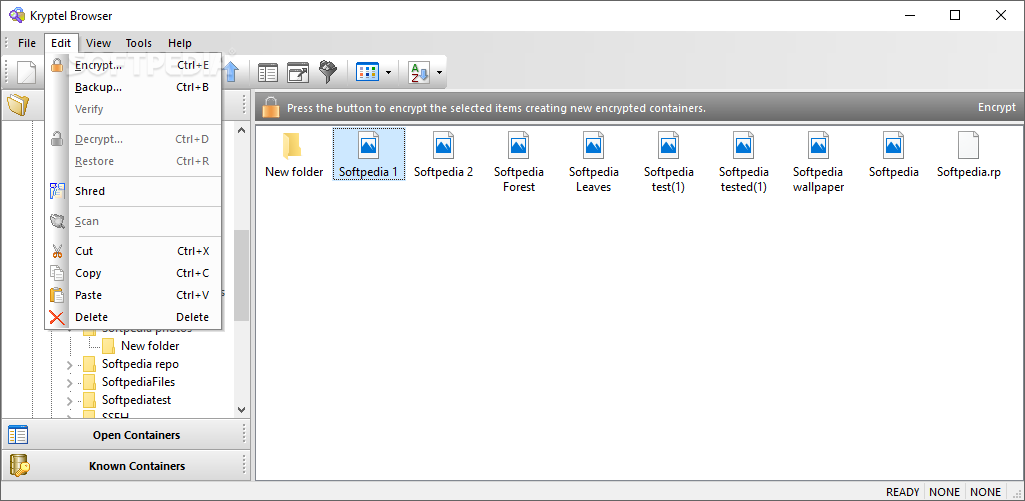
Task: Select the image file named just Softpedia
Action: click(894, 154)
